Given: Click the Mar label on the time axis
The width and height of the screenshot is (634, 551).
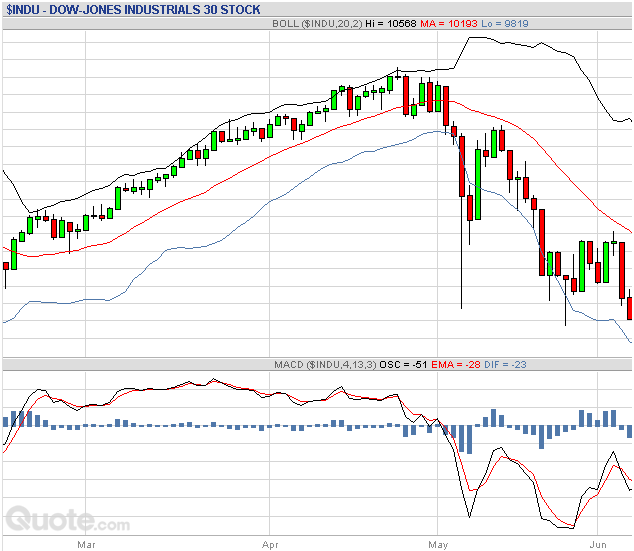Looking at the screenshot, I should click(86, 545).
